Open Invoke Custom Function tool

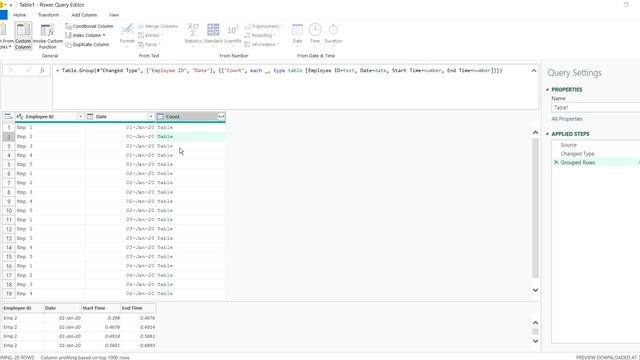tap(47, 36)
